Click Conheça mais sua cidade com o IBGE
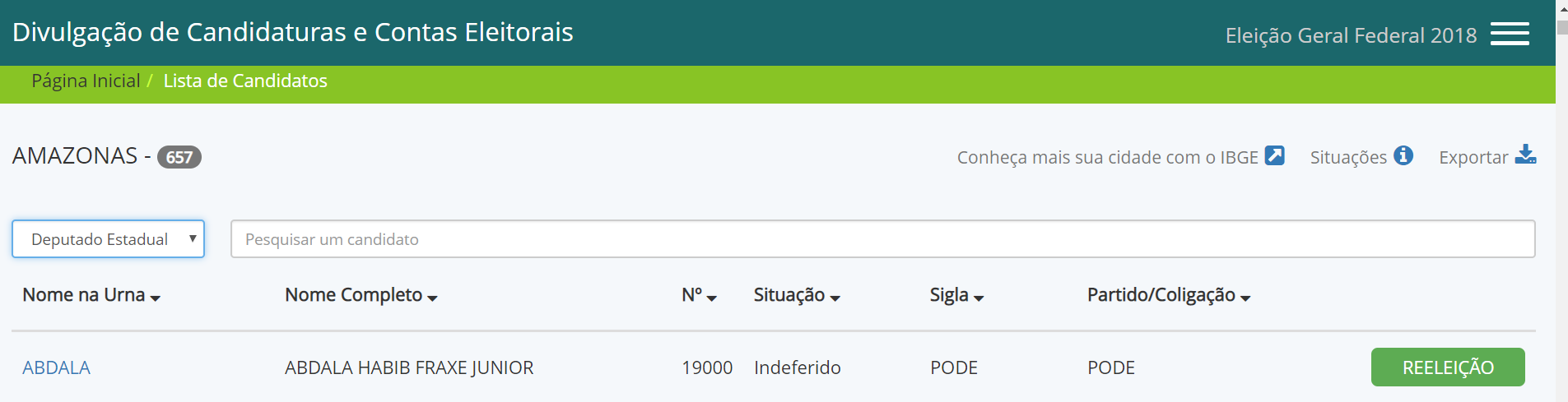Image resolution: width=1568 pixels, height=402 pixels. [x=1108, y=157]
